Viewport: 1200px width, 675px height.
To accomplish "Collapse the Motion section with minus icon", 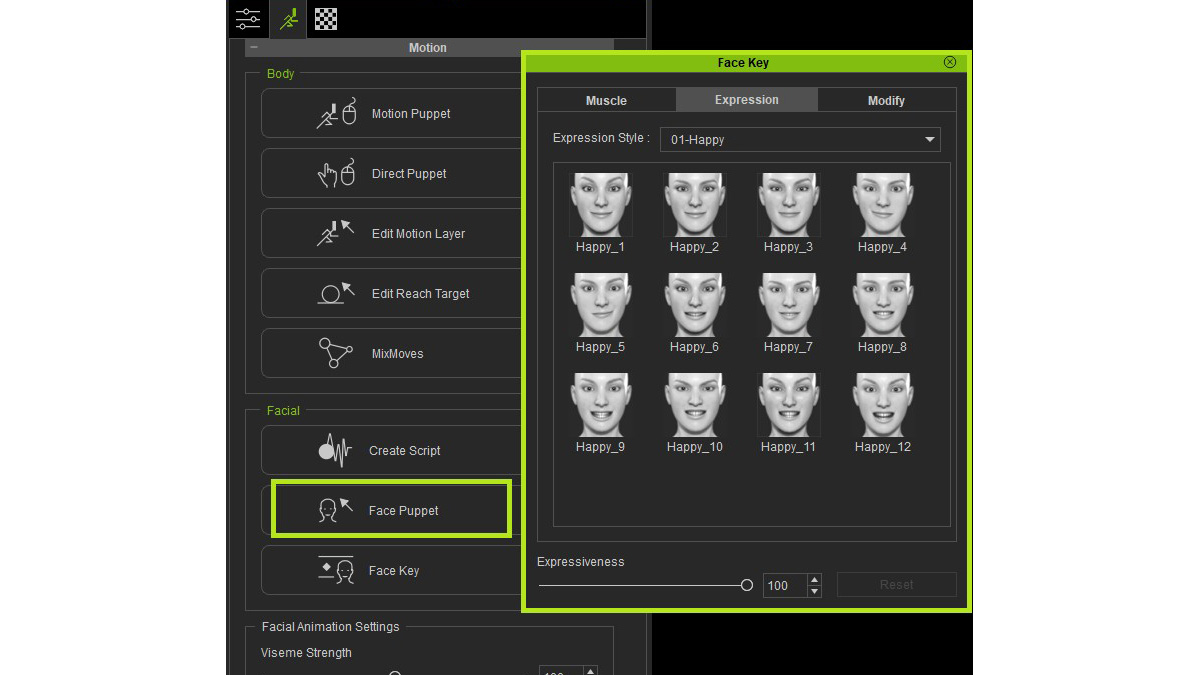I will click(x=253, y=47).
